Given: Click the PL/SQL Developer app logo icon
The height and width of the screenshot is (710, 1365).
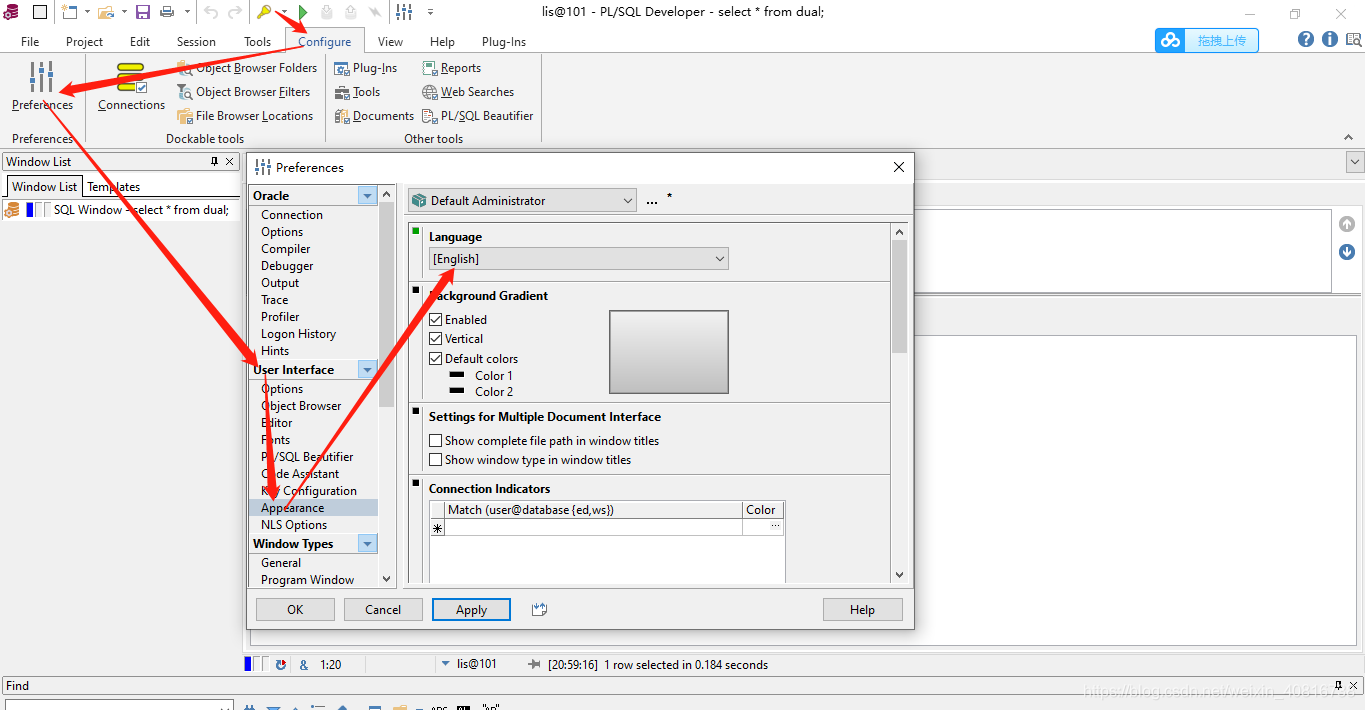Looking at the screenshot, I should (11, 12).
